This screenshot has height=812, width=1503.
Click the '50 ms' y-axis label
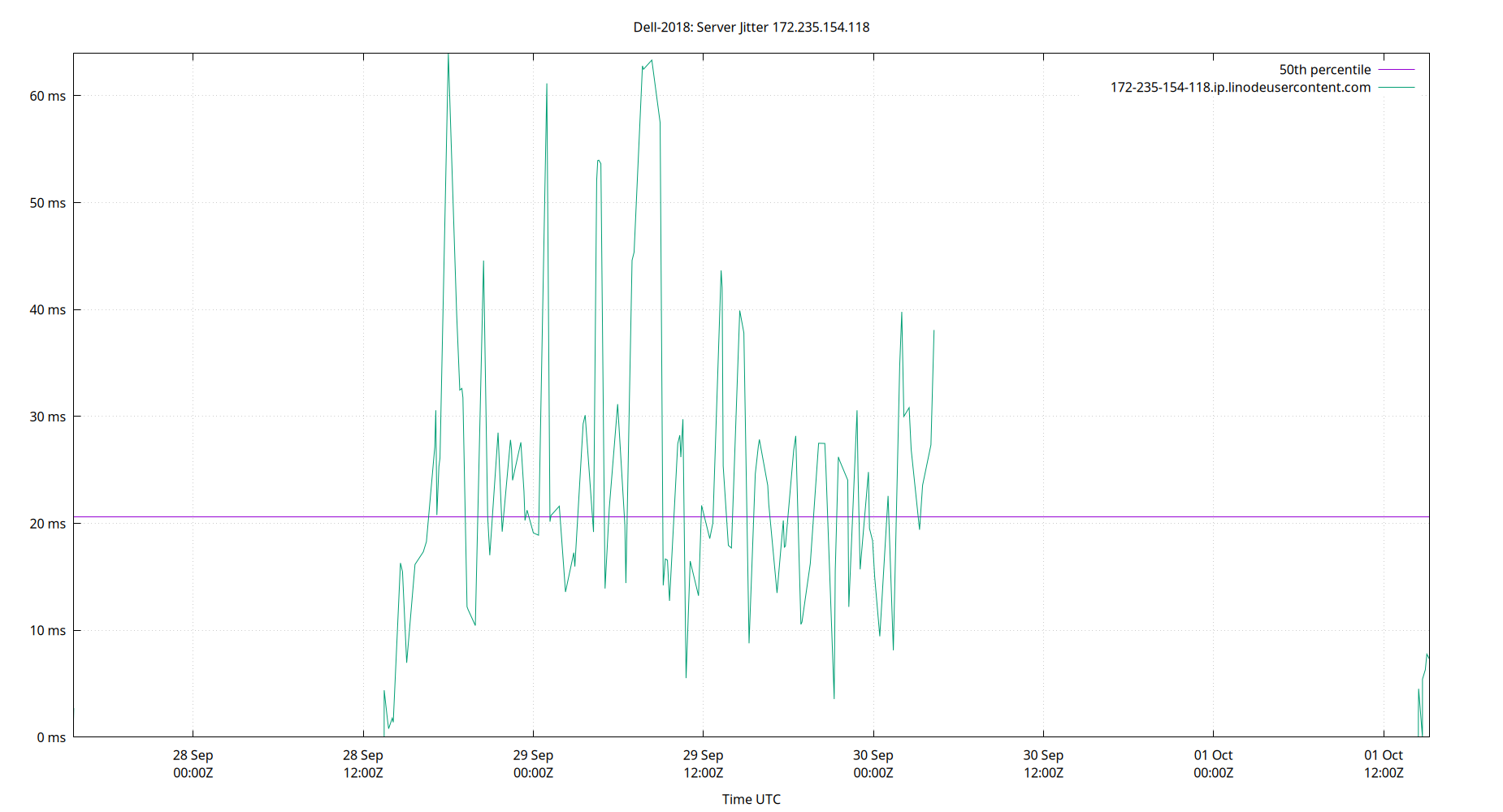pos(48,203)
